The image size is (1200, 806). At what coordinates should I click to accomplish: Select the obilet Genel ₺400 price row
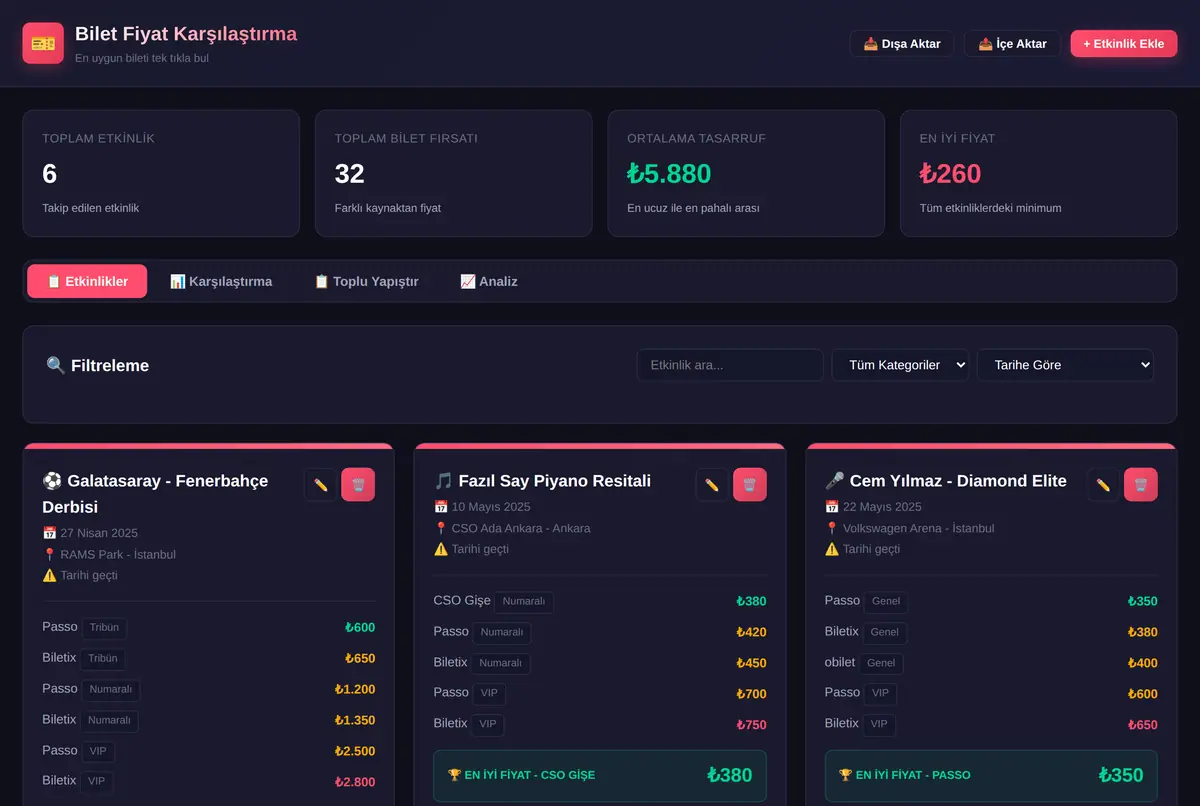coord(991,662)
